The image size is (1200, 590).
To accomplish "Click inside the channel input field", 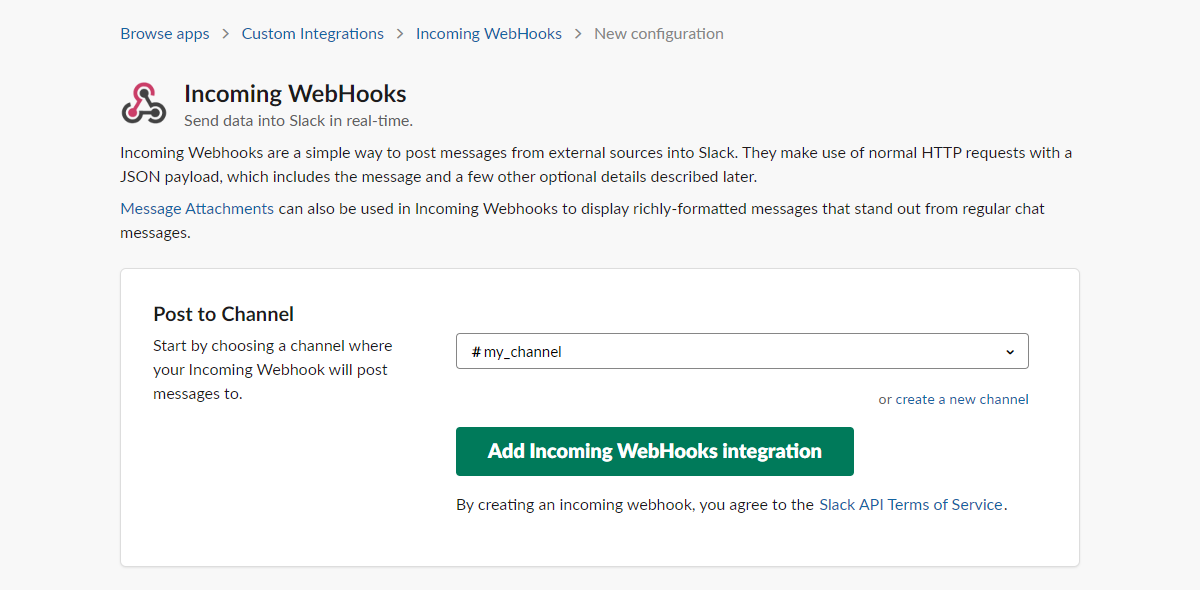I will click(x=700, y=351).
